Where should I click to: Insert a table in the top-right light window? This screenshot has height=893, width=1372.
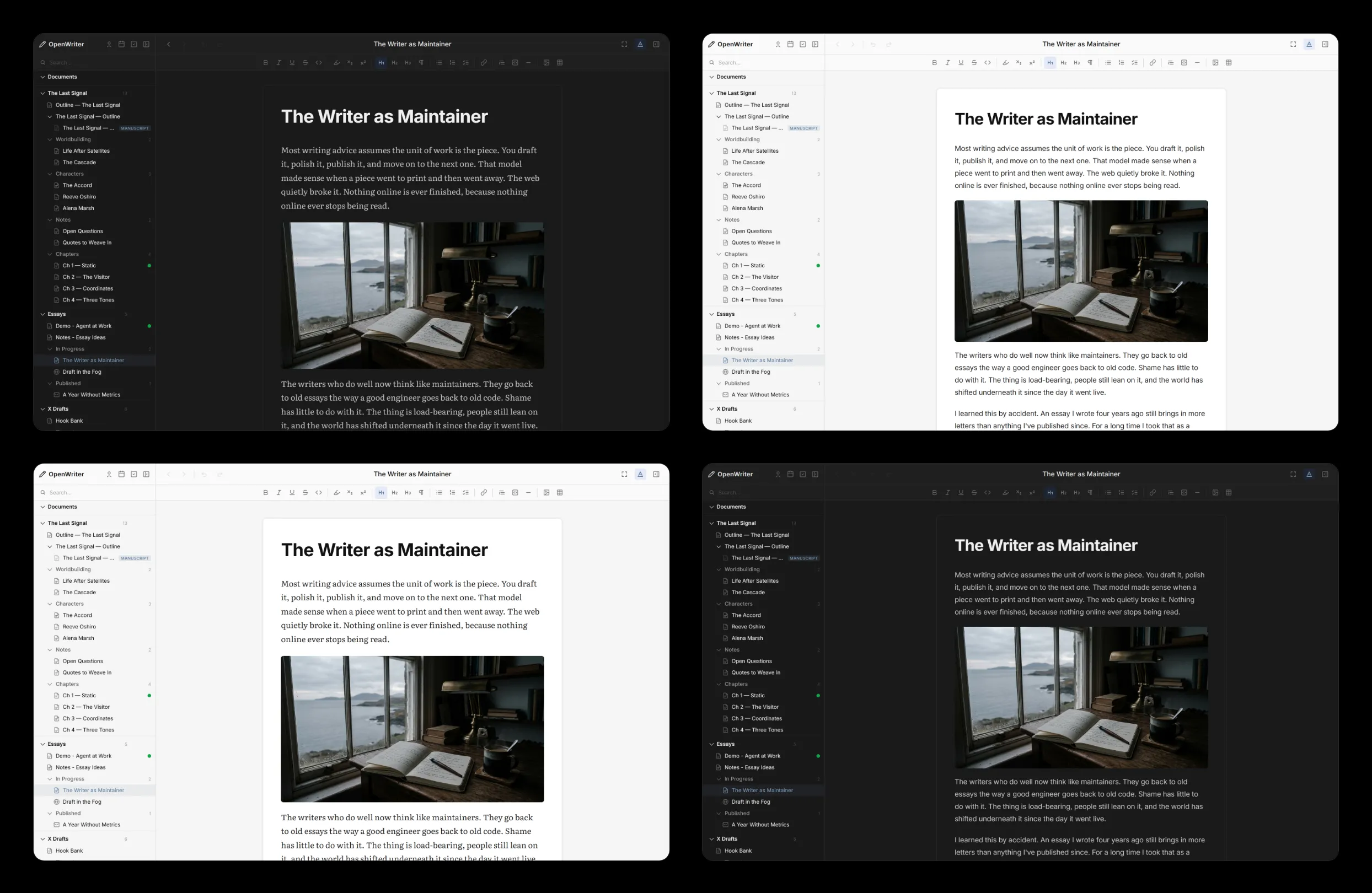[x=1229, y=63]
